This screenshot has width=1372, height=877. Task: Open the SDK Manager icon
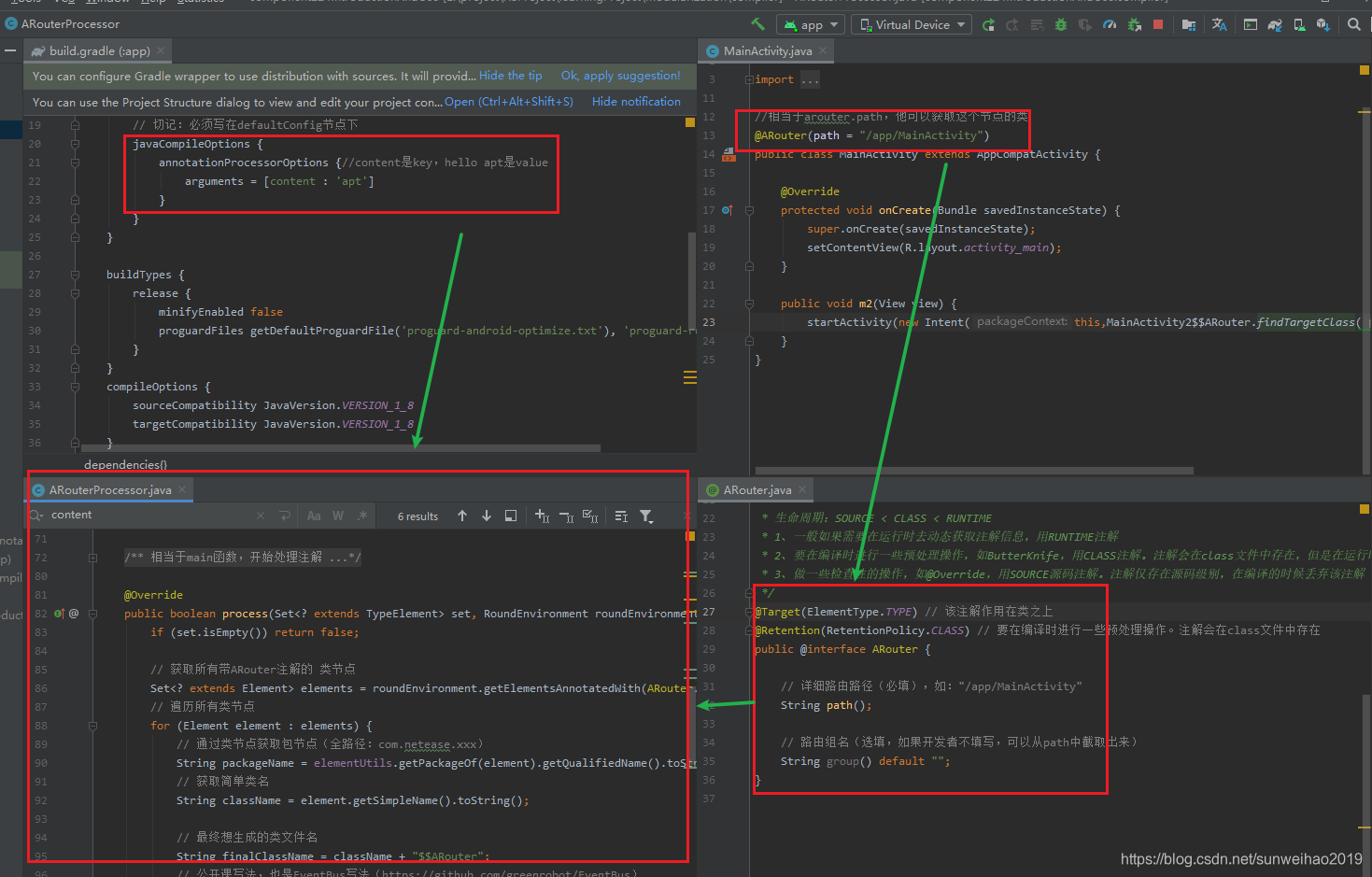point(1323,25)
